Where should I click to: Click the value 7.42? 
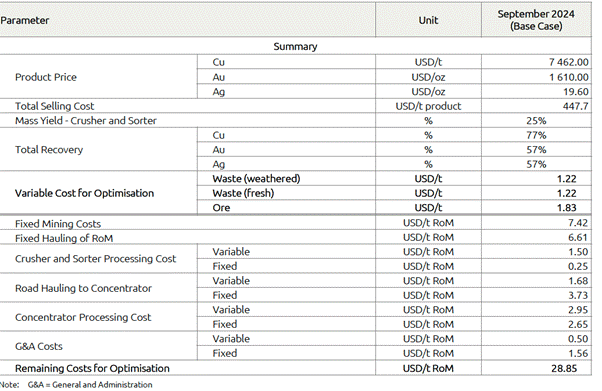[578, 223]
